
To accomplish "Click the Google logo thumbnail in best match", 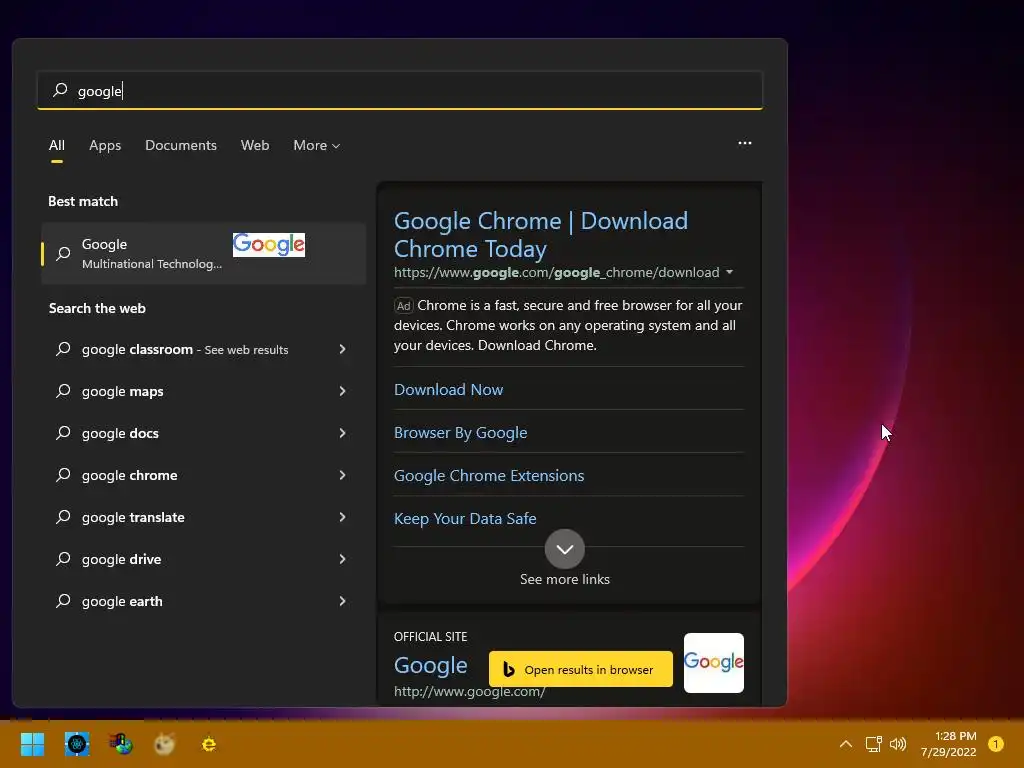I will (269, 245).
